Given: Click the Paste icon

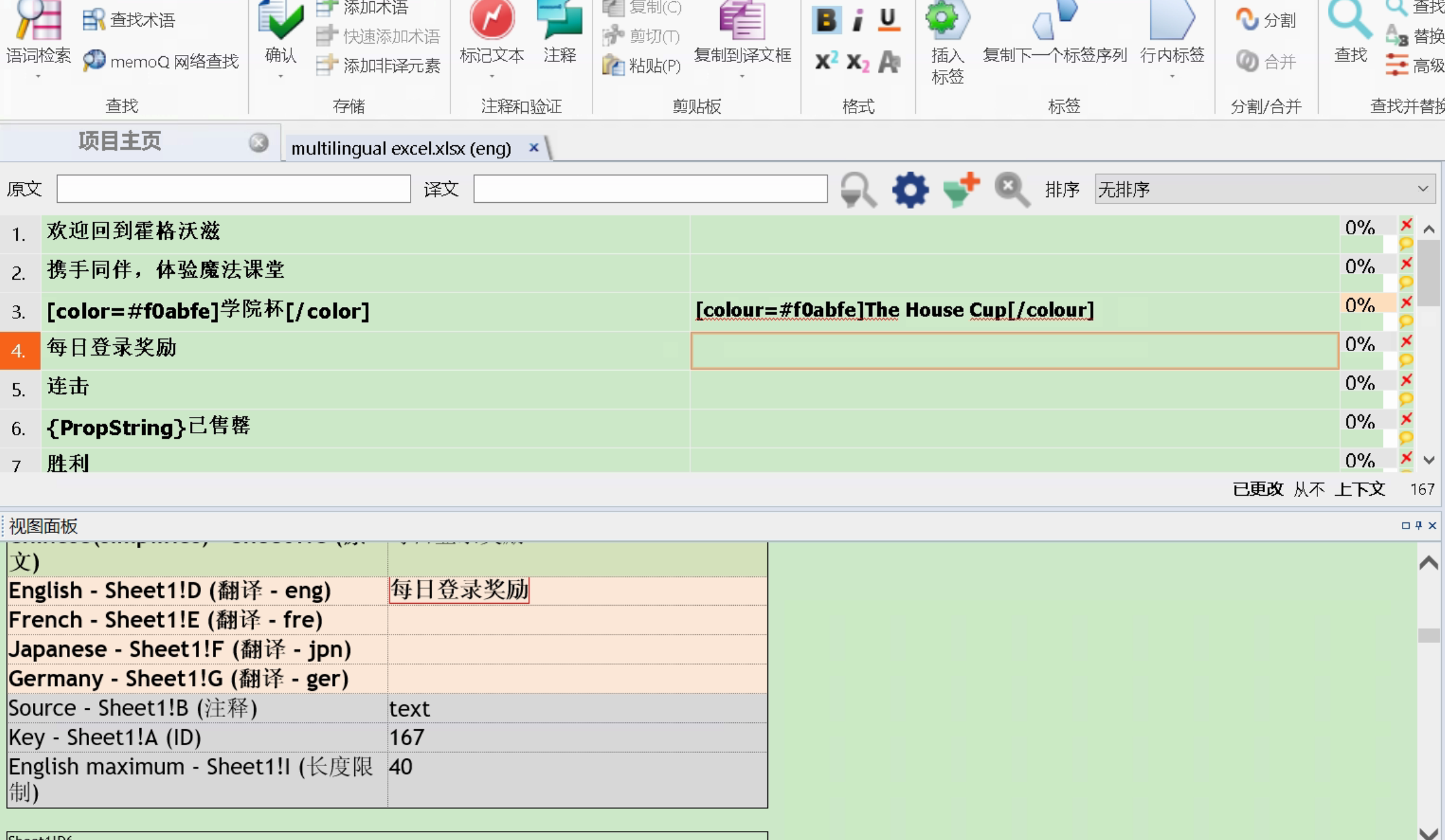Looking at the screenshot, I should (x=613, y=64).
